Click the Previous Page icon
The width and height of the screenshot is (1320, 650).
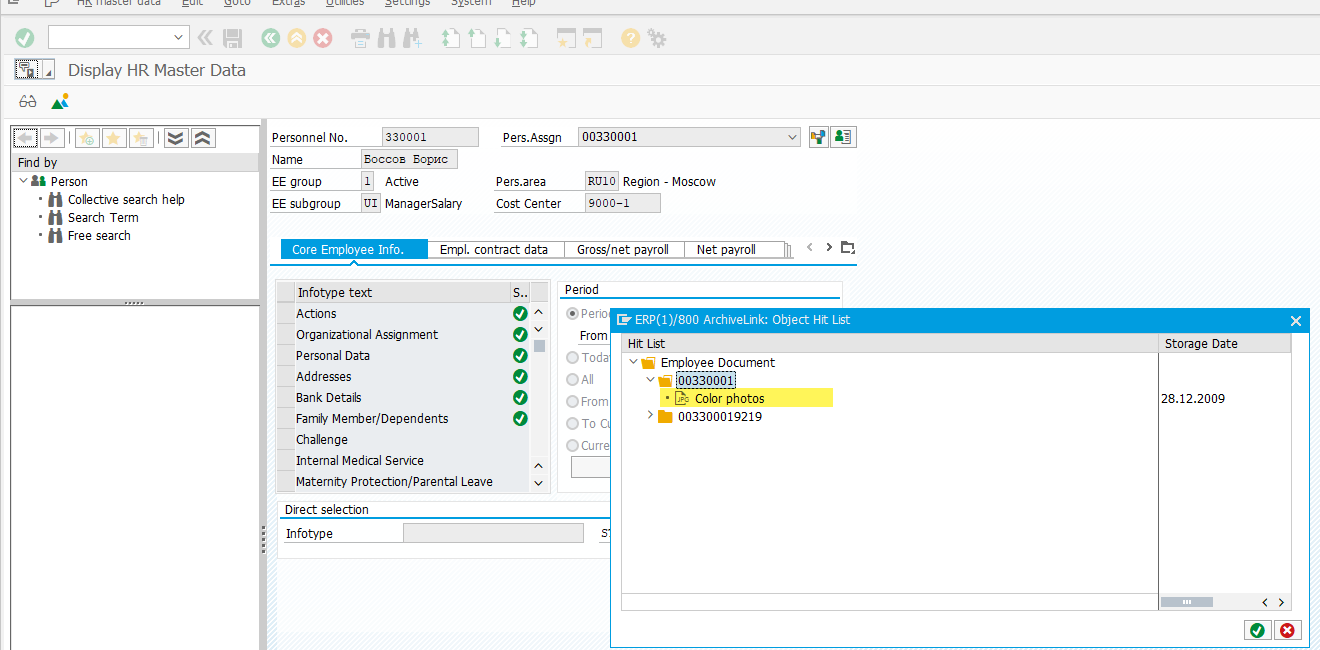476,38
